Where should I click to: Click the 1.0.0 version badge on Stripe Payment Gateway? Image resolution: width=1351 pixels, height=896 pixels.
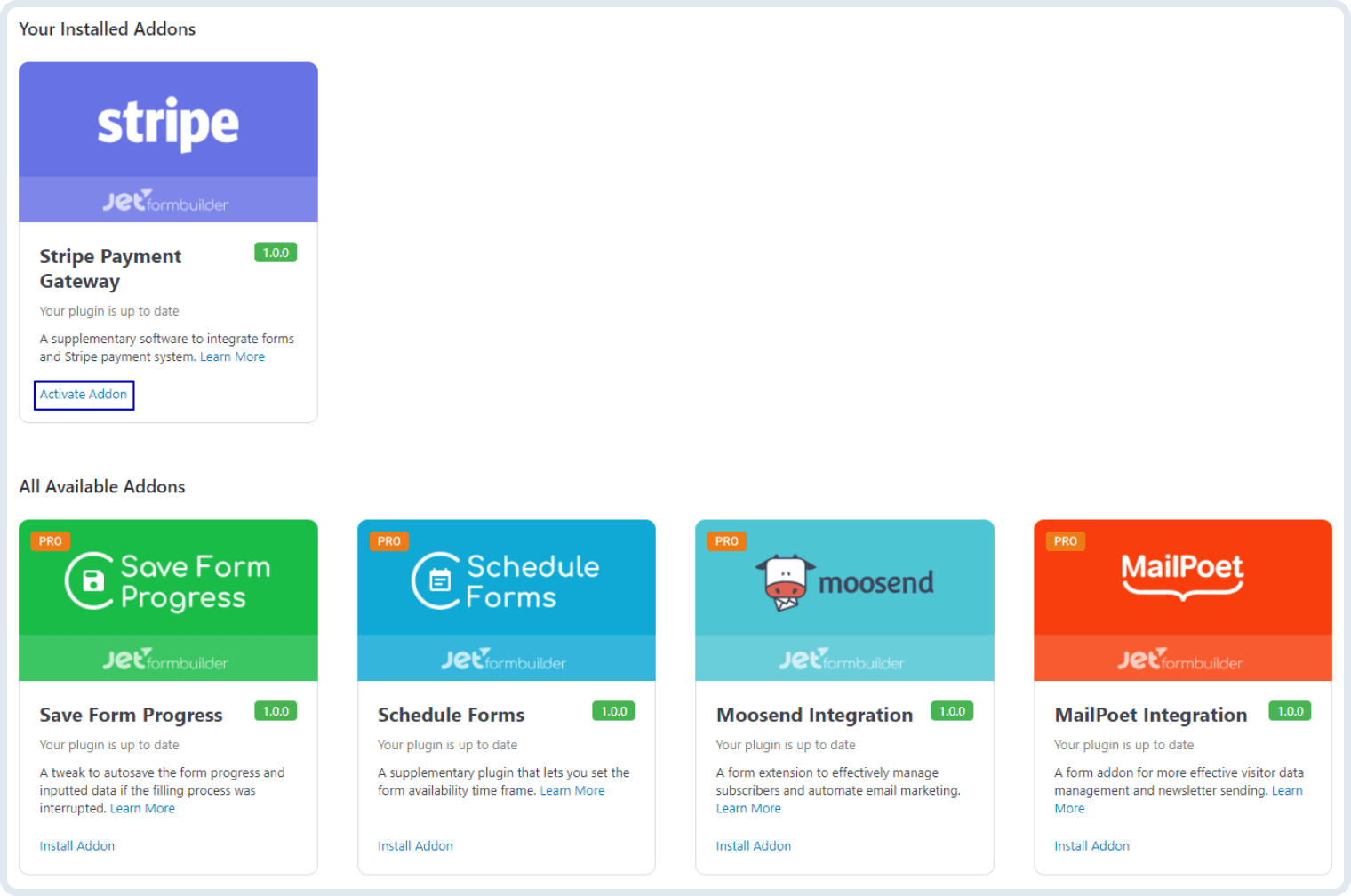[276, 252]
